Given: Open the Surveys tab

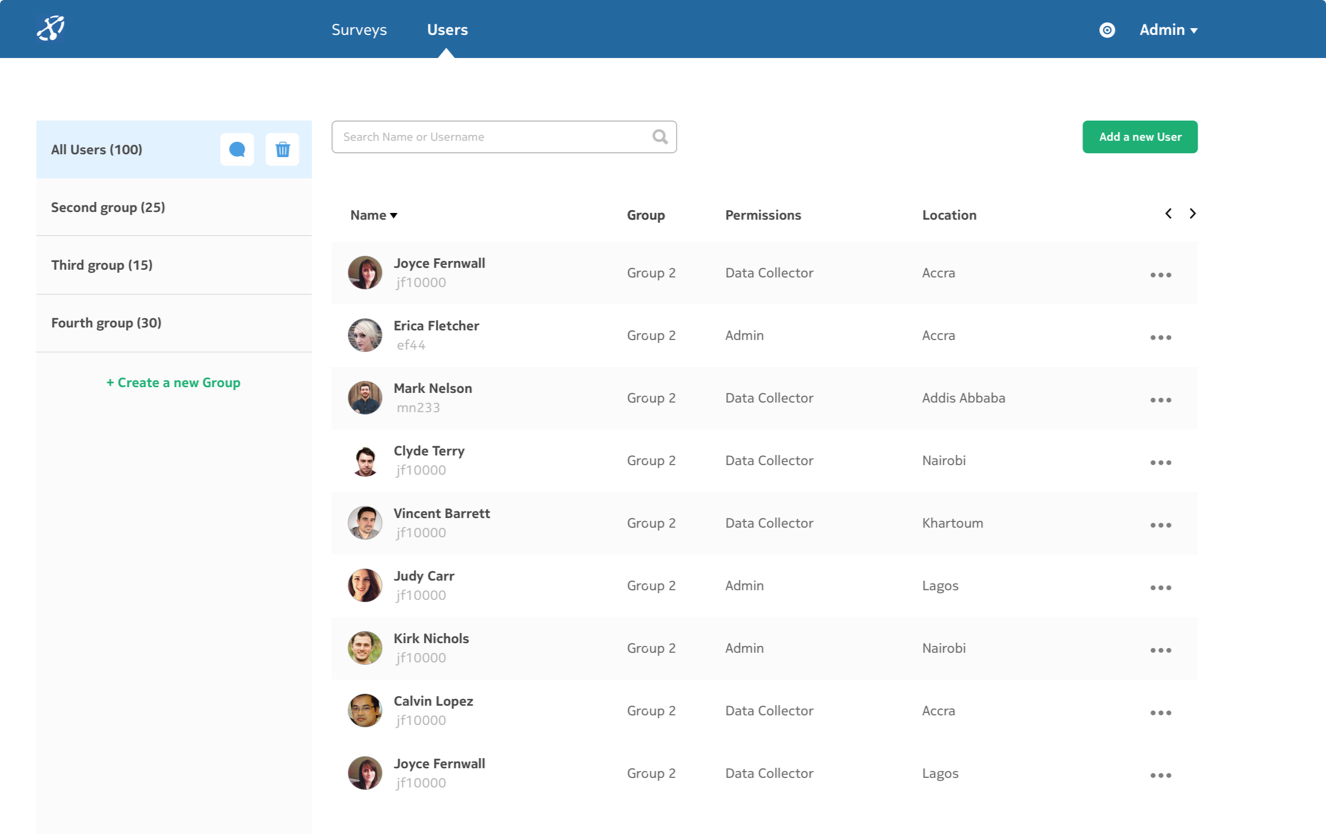Looking at the screenshot, I should pyautogui.click(x=359, y=30).
